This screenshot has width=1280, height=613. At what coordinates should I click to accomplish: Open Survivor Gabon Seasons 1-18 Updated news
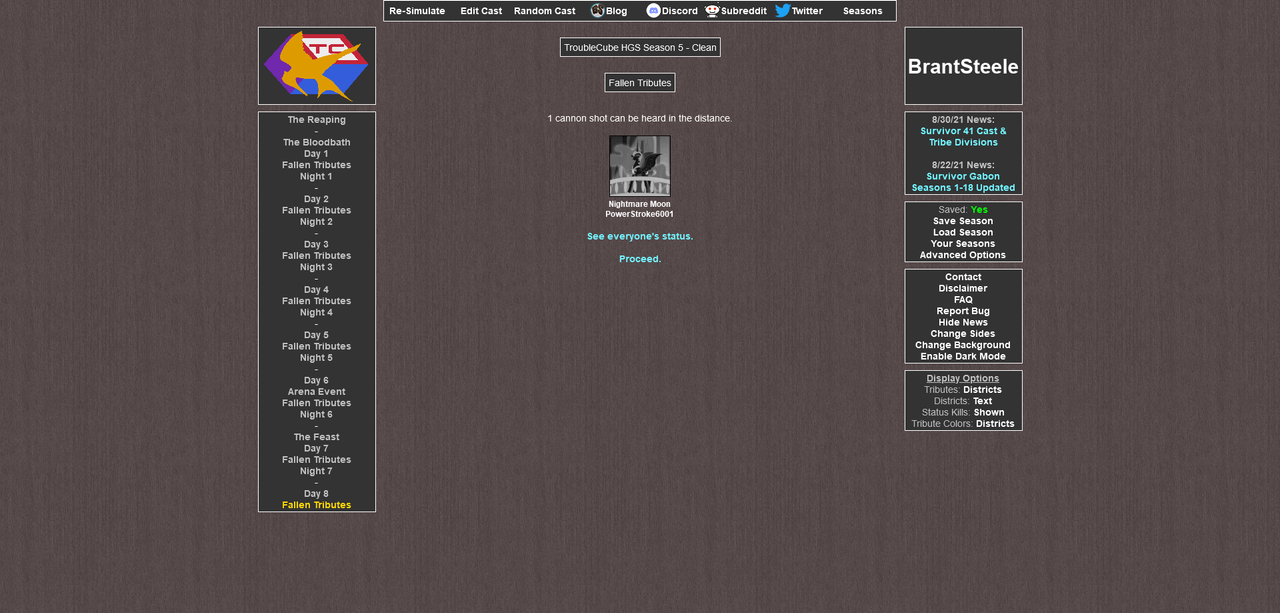pyautogui.click(x=963, y=182)
